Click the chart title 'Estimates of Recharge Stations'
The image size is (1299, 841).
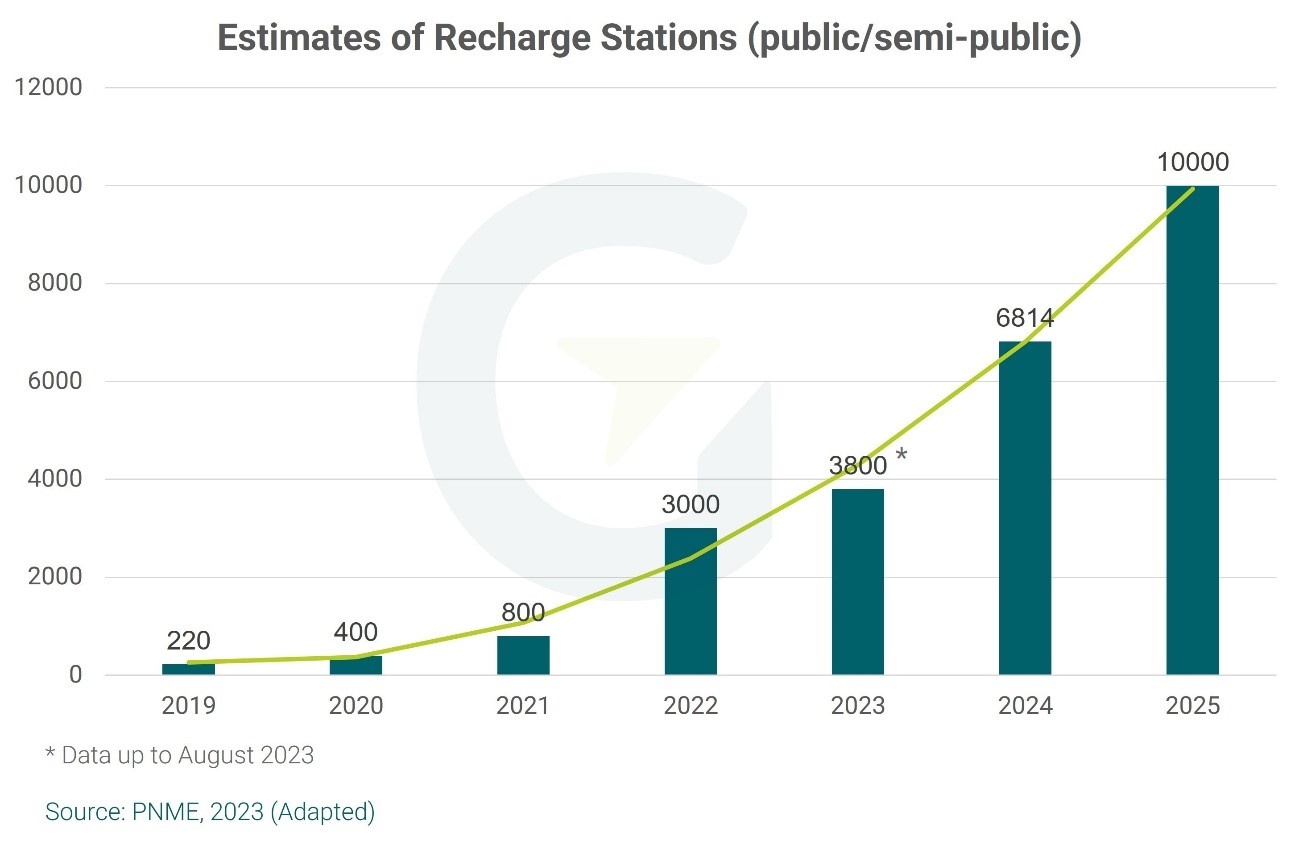click(x=649, y=39)
